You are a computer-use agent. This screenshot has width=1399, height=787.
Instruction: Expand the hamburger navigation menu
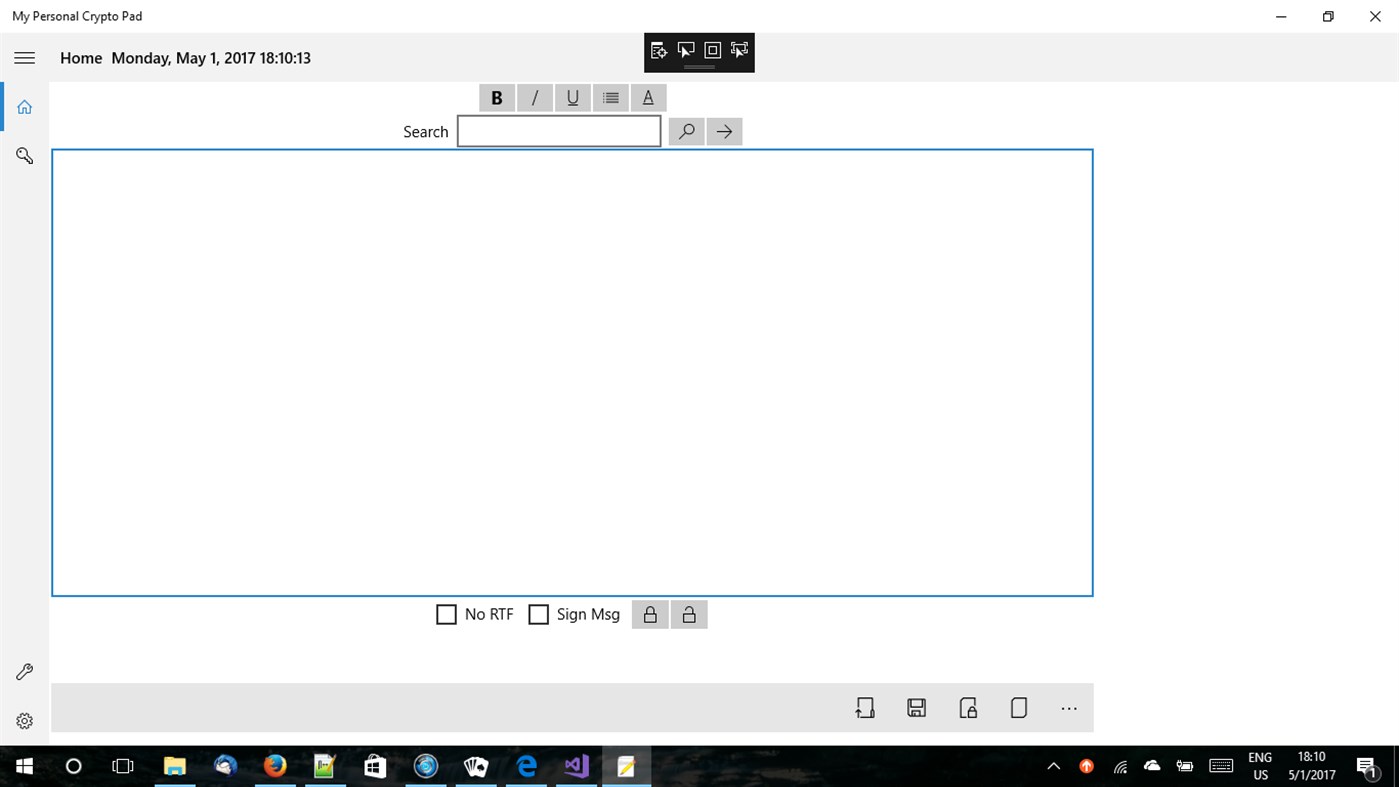coord(24,57)
